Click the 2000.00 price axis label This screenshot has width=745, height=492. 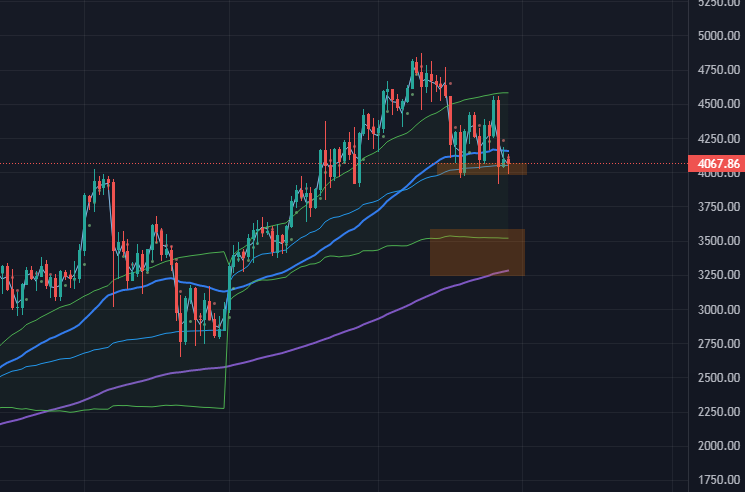click(x=719, y=446)
